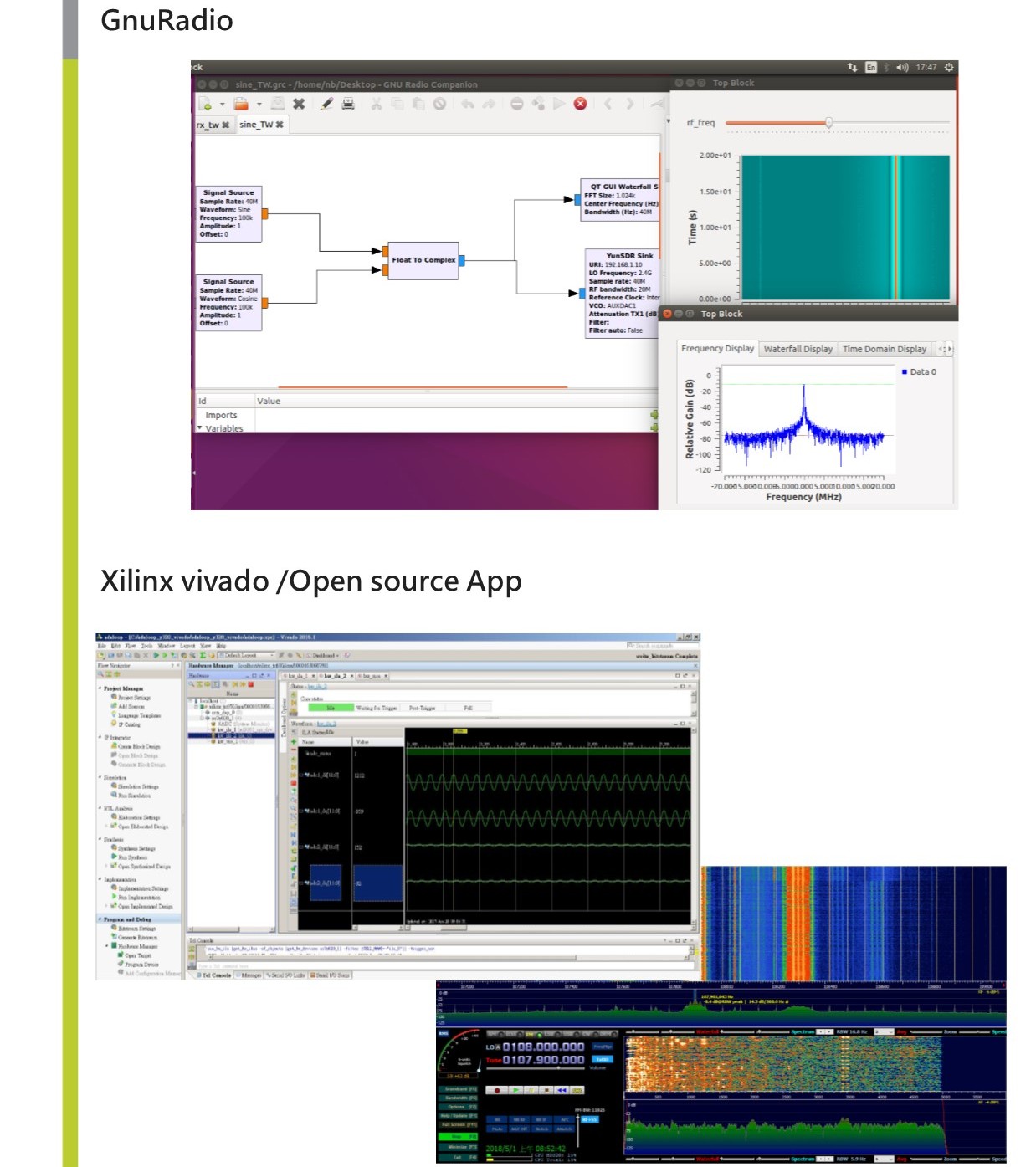Click the red record button in the SDR player
1036x1167 pixels.
497,1090
